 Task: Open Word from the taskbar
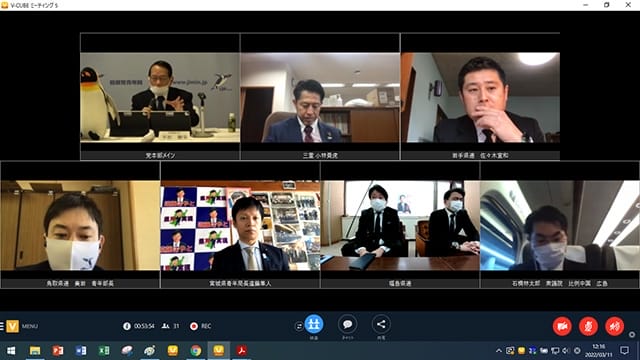(x=81, y=351)
